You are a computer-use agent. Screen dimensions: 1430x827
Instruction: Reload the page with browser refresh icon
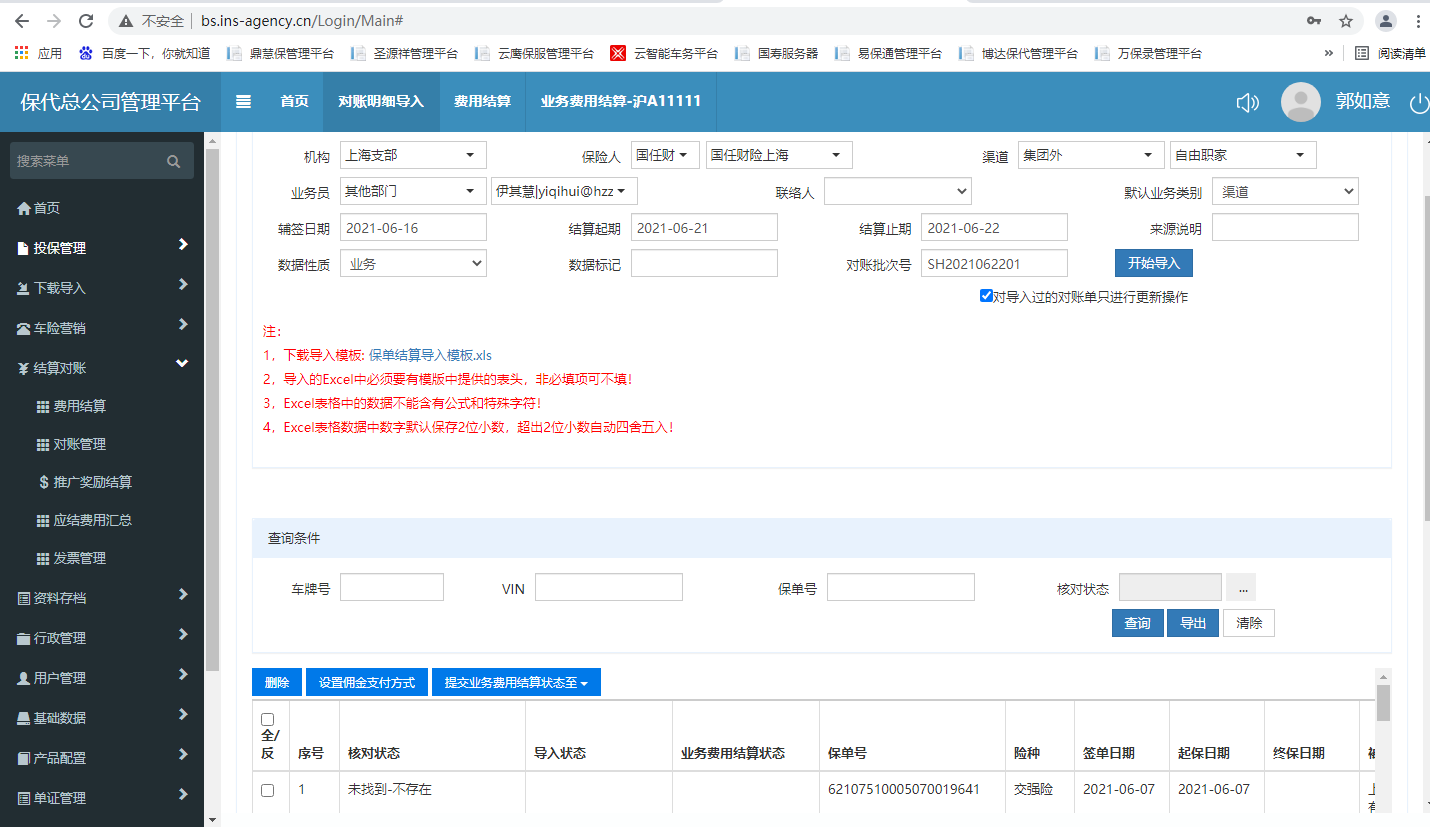click(x=86, y=21)
